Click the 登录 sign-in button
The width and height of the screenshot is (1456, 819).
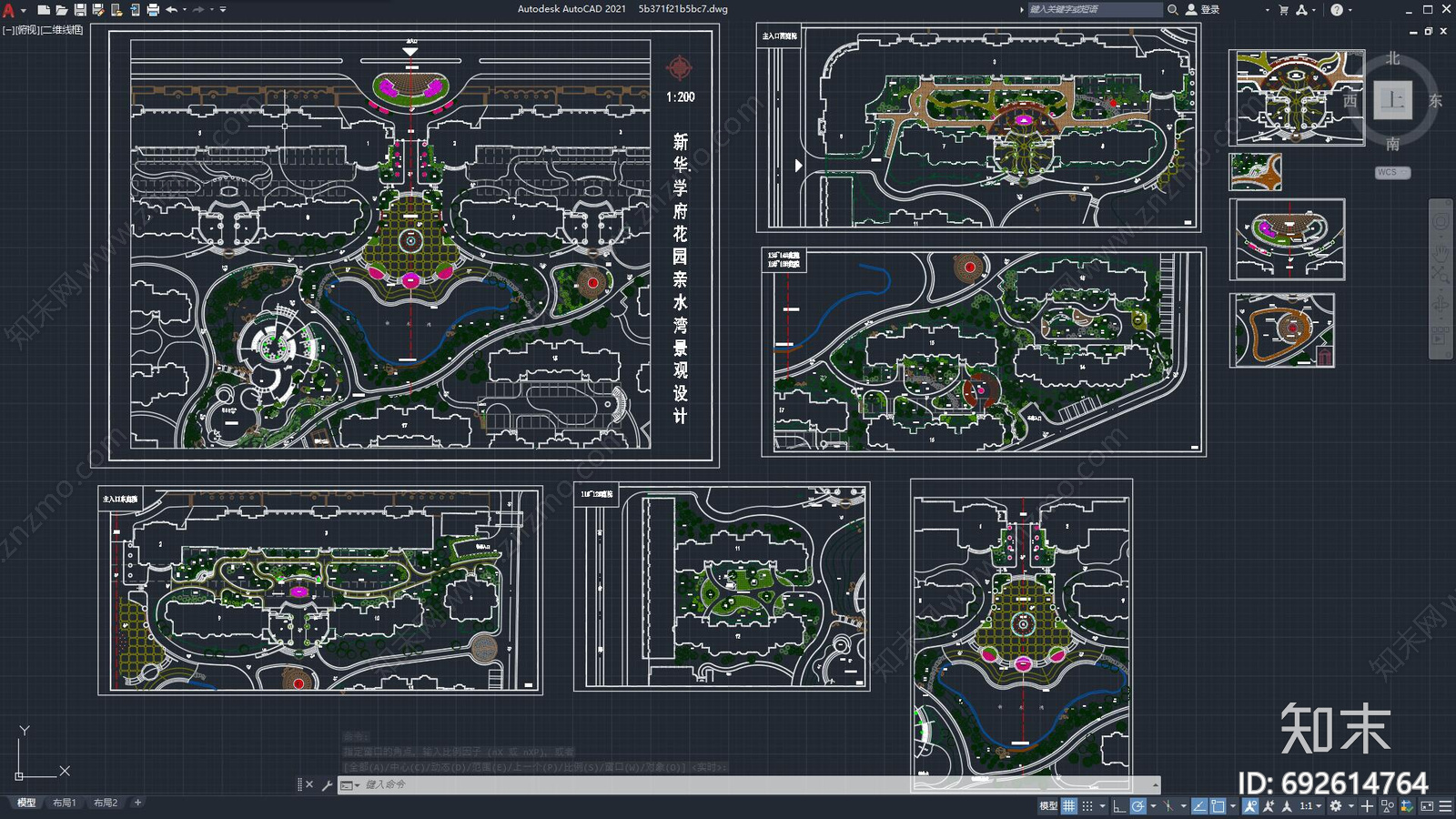[x=1203, y=10]
